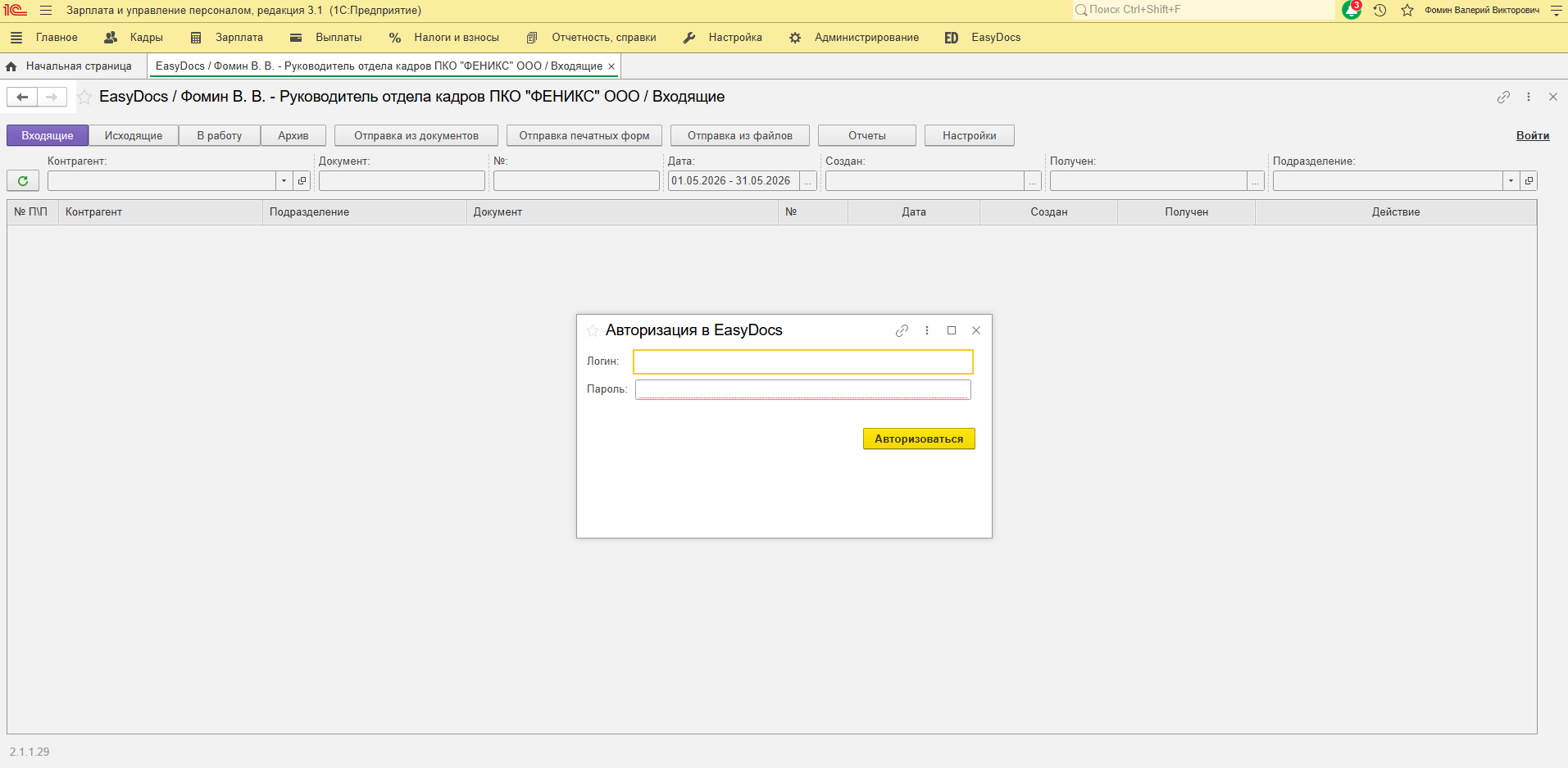Image resolution: width=1568 pixels, height=768 pixels.
Task: Star the Авторизация в EasyDocs dialog
Action: pos(593,330)
